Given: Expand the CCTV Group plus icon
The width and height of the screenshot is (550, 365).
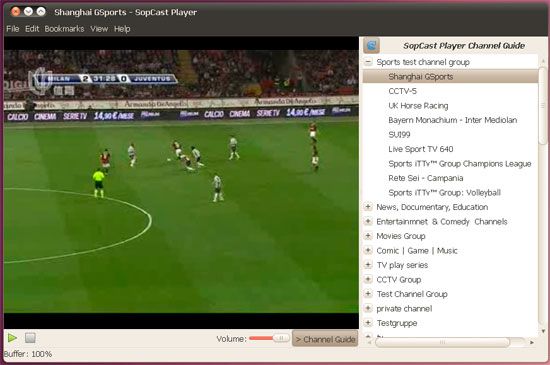Looking at the screenshot, I should [x=368, y=279].
